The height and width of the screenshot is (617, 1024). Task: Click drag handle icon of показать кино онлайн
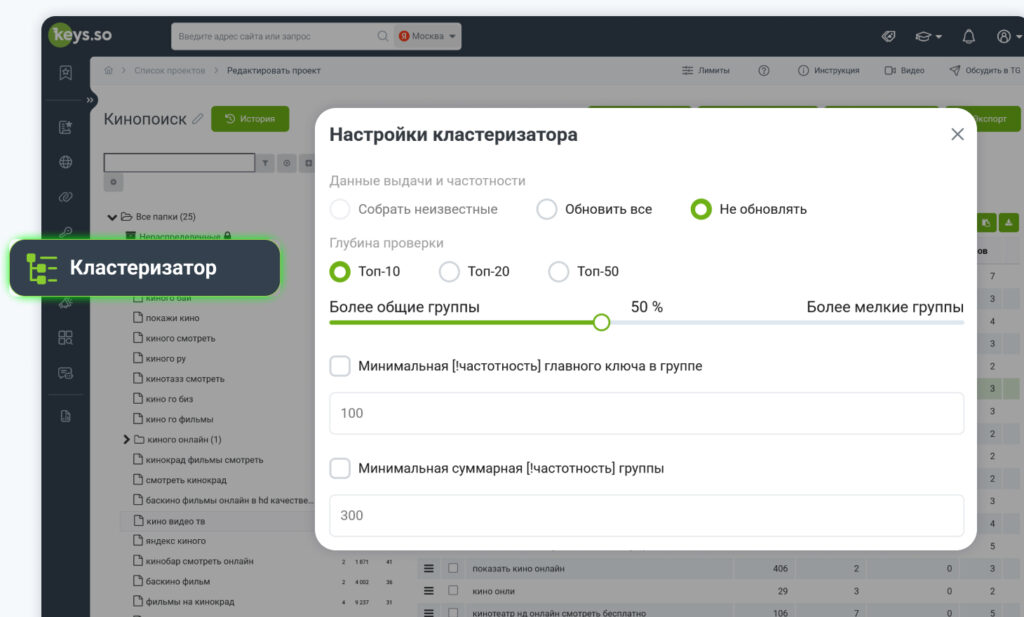[428, 568]
